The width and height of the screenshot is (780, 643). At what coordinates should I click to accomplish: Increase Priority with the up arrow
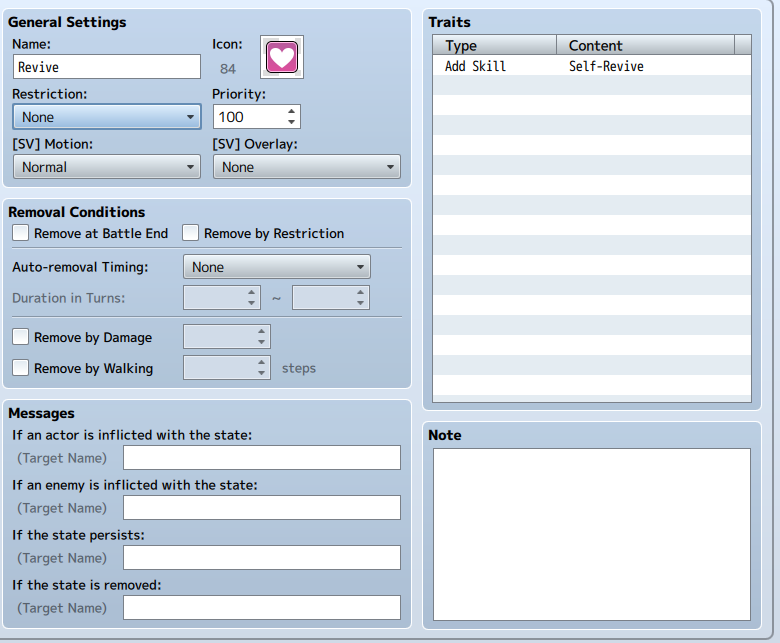[292, 111]
